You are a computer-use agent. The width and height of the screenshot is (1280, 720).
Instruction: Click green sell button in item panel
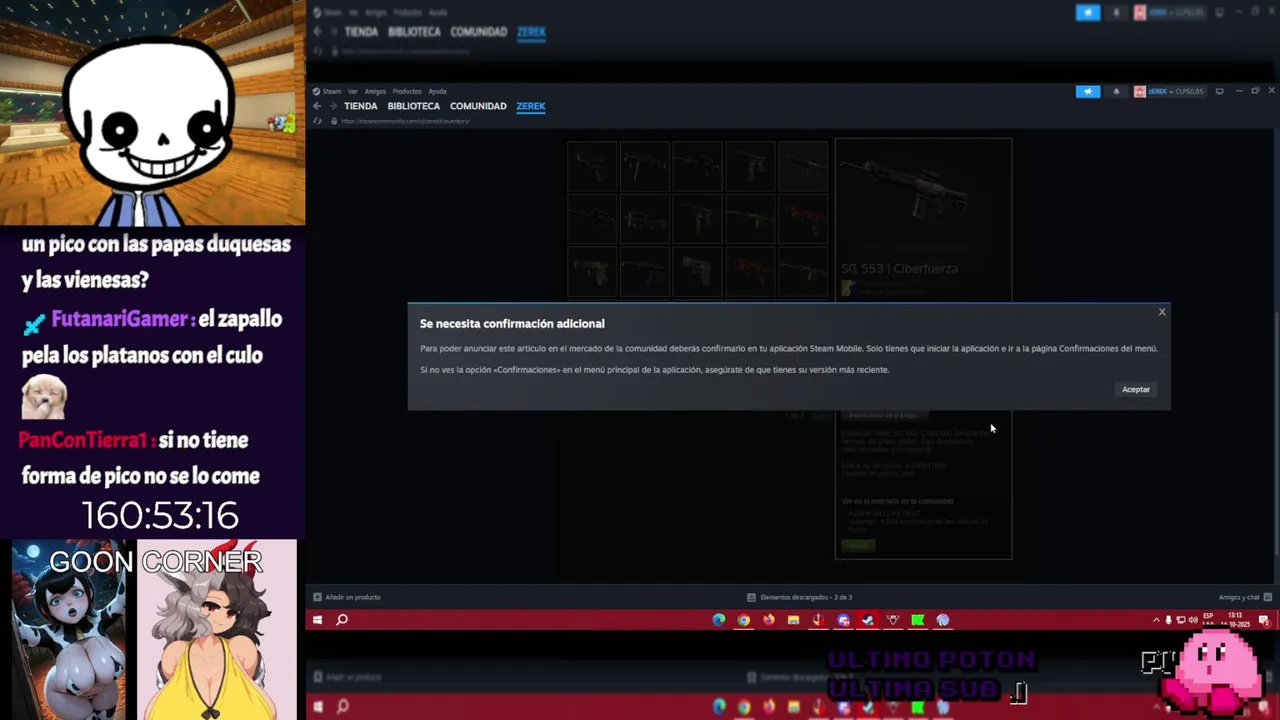point(858,545)
